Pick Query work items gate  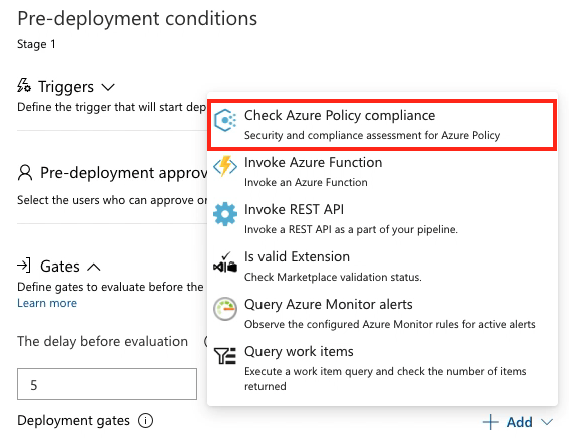[x=382, y=368]
